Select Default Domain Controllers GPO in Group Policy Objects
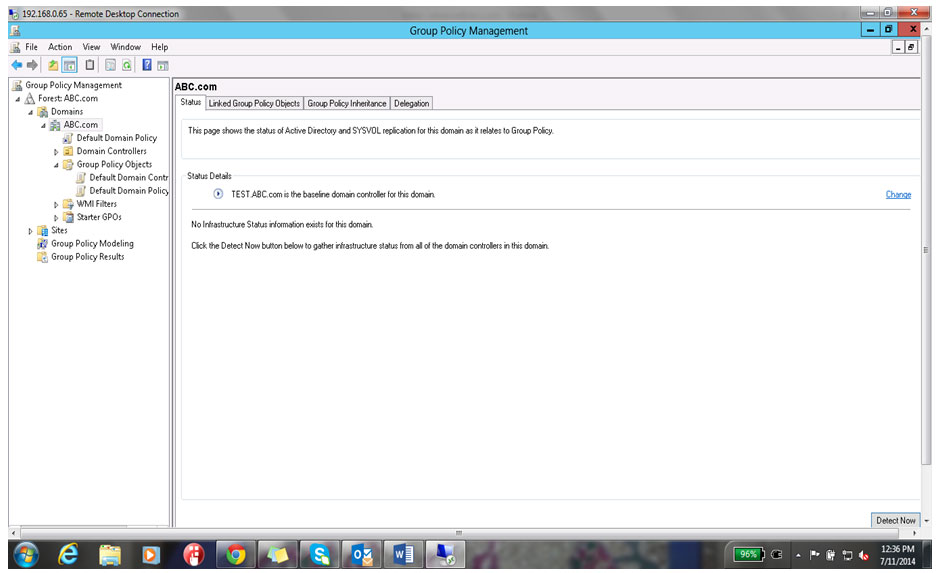This screenshot has height=573, width=938. click(129, 177)
